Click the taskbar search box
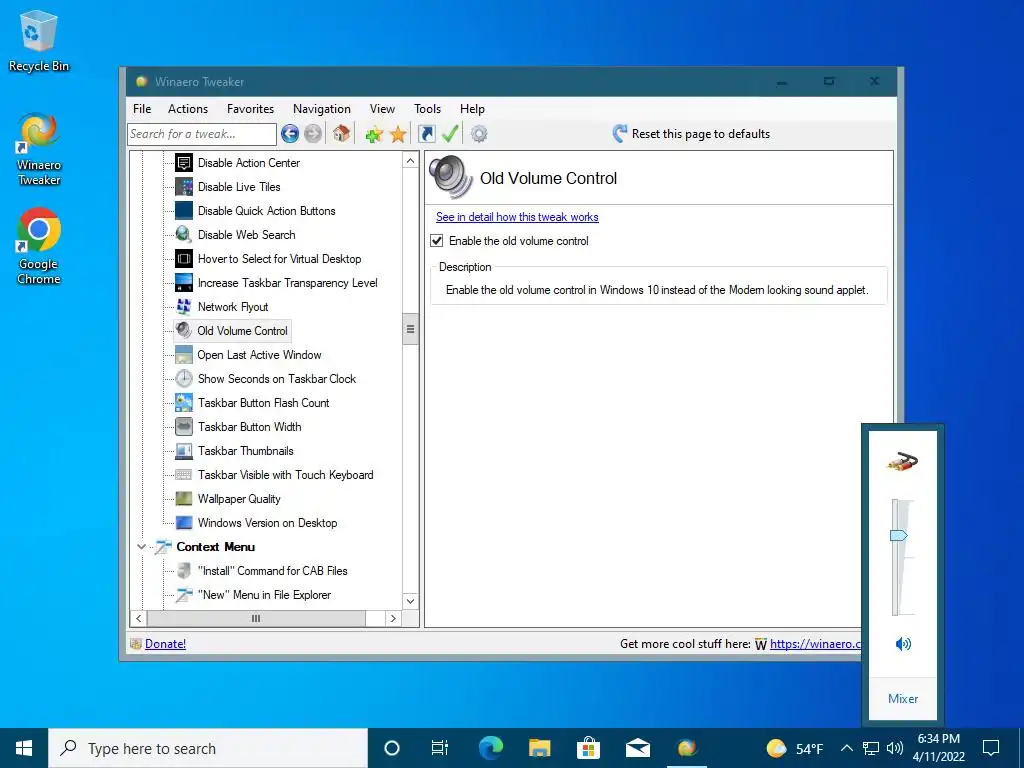 [208, 748]
